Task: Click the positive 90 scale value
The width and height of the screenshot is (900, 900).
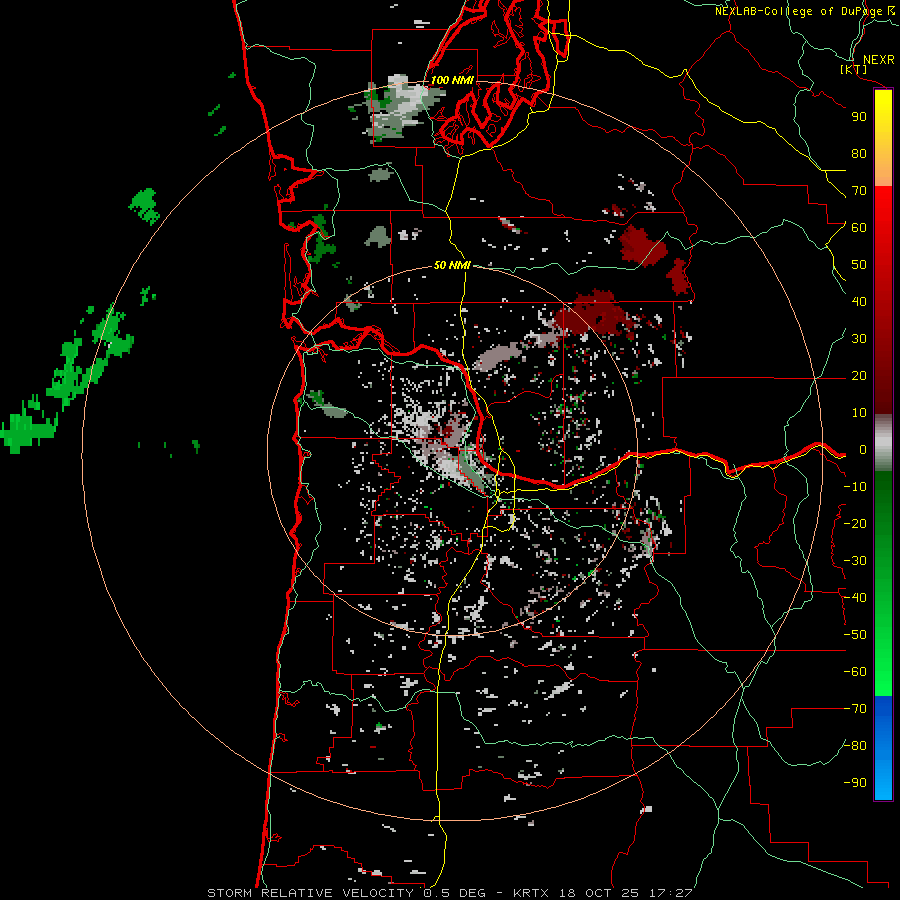Action: pyautogui.click(x=859, y=117)
